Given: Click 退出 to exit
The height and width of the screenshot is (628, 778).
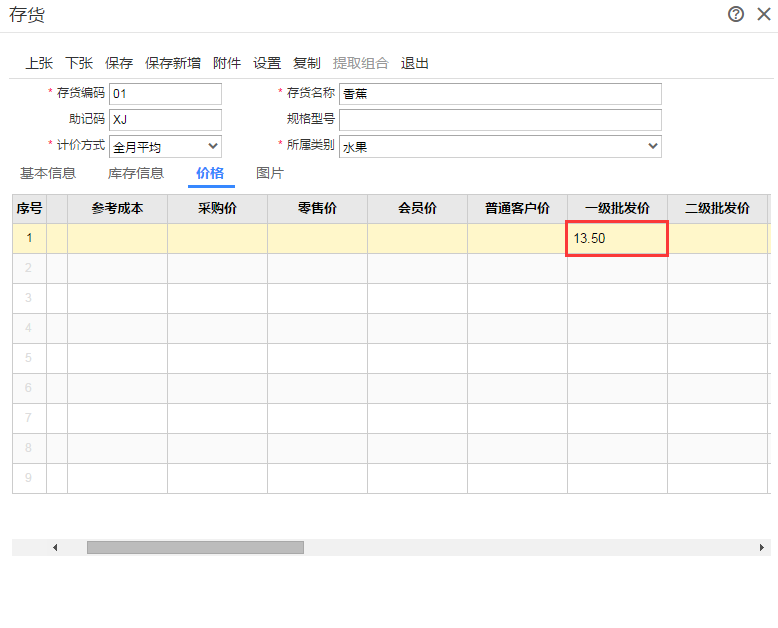Looking at the screenshot, I should 415,63.
